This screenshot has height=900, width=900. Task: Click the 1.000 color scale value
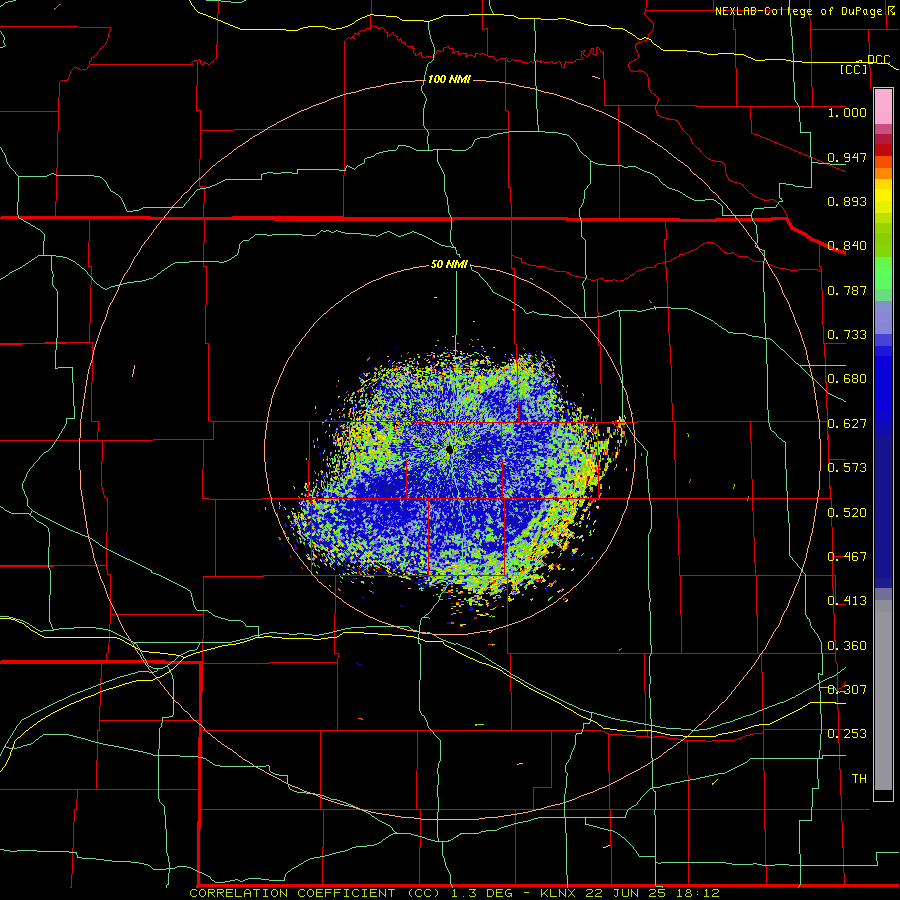coord(847,112)
